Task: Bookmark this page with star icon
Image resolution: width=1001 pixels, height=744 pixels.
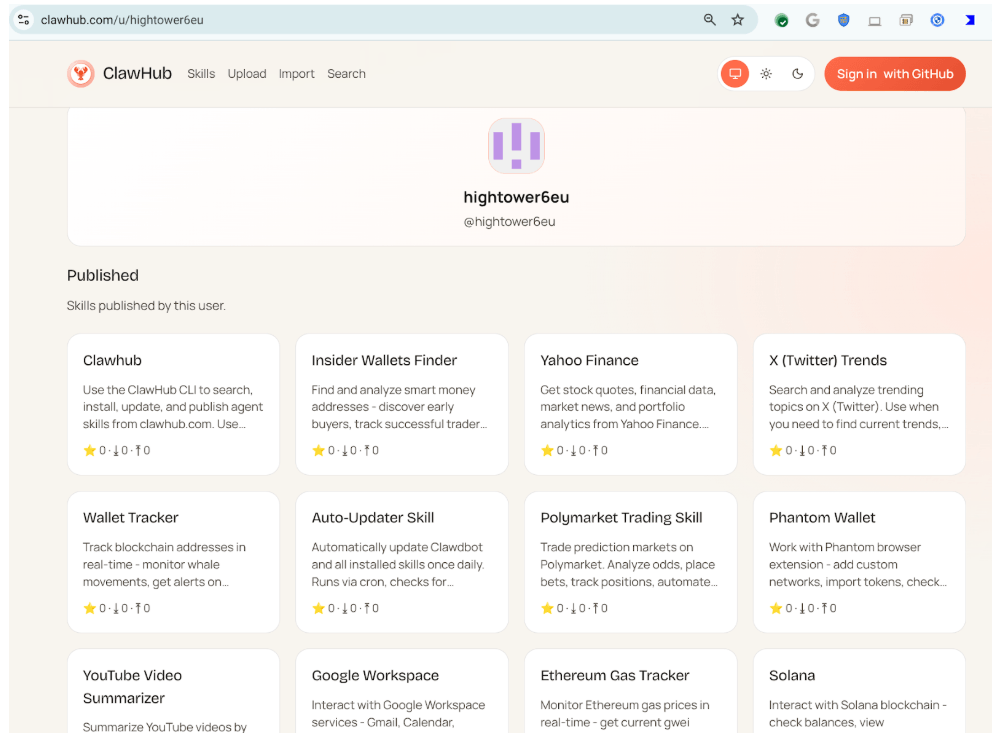Action: click(738, 20)
